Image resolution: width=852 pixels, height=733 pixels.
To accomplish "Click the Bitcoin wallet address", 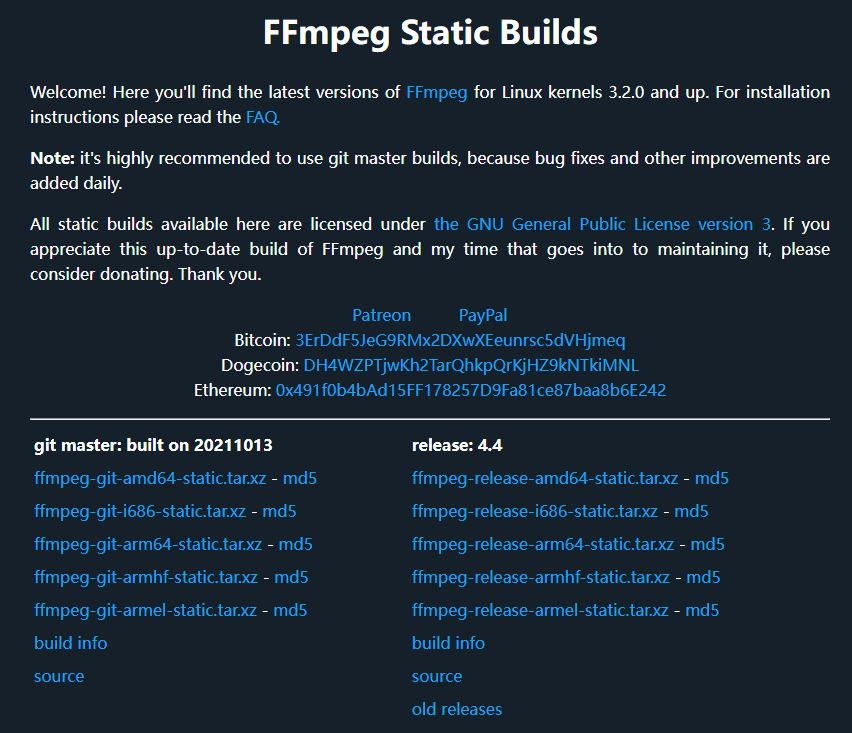I will 460,340.
